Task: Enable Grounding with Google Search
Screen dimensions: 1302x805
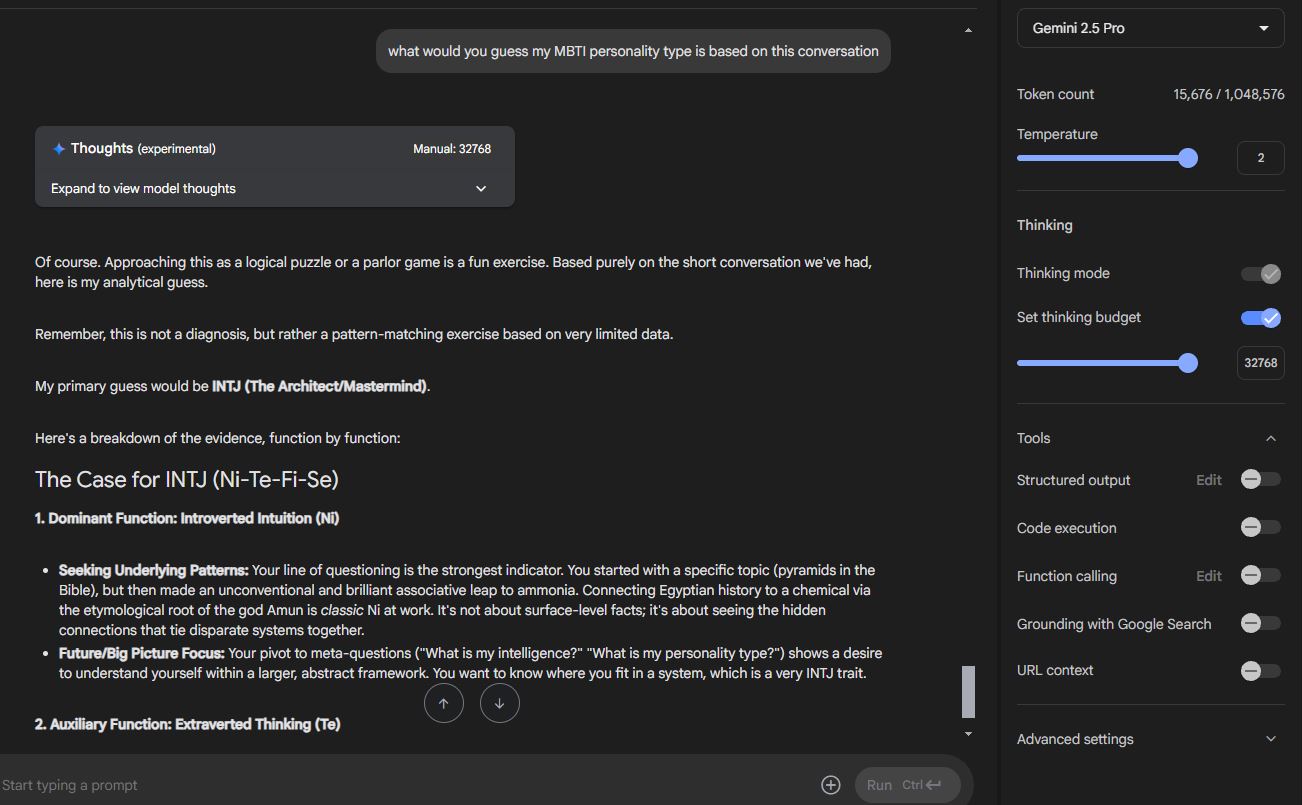Action: pos(1261,623)
